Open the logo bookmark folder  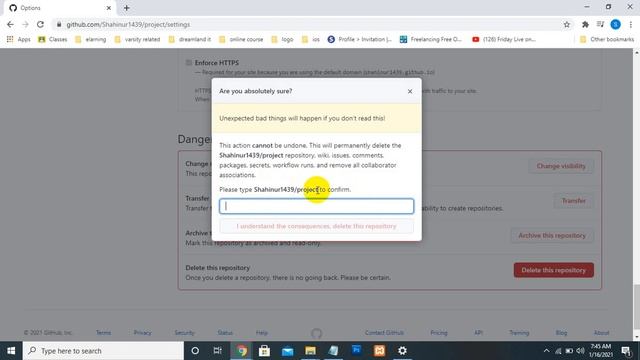point(282,39)
